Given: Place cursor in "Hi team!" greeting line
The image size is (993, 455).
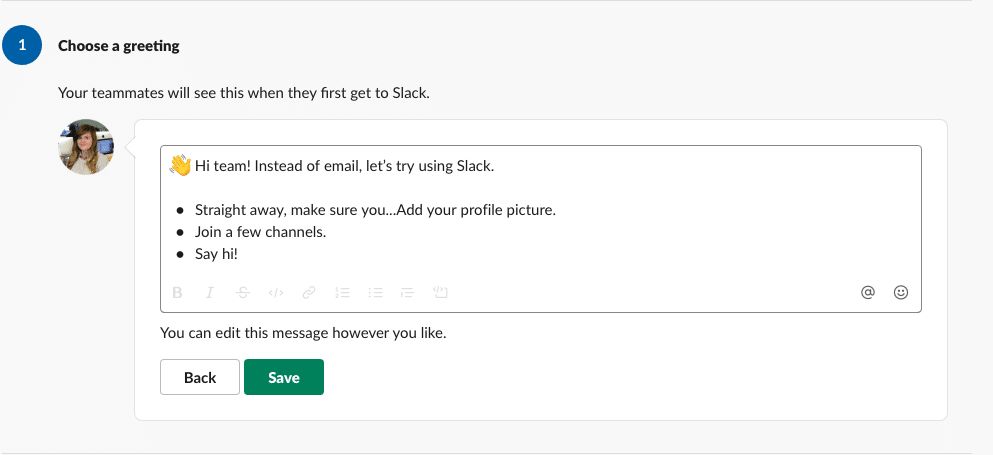Looking at the screenshot, I should [344, 167].
